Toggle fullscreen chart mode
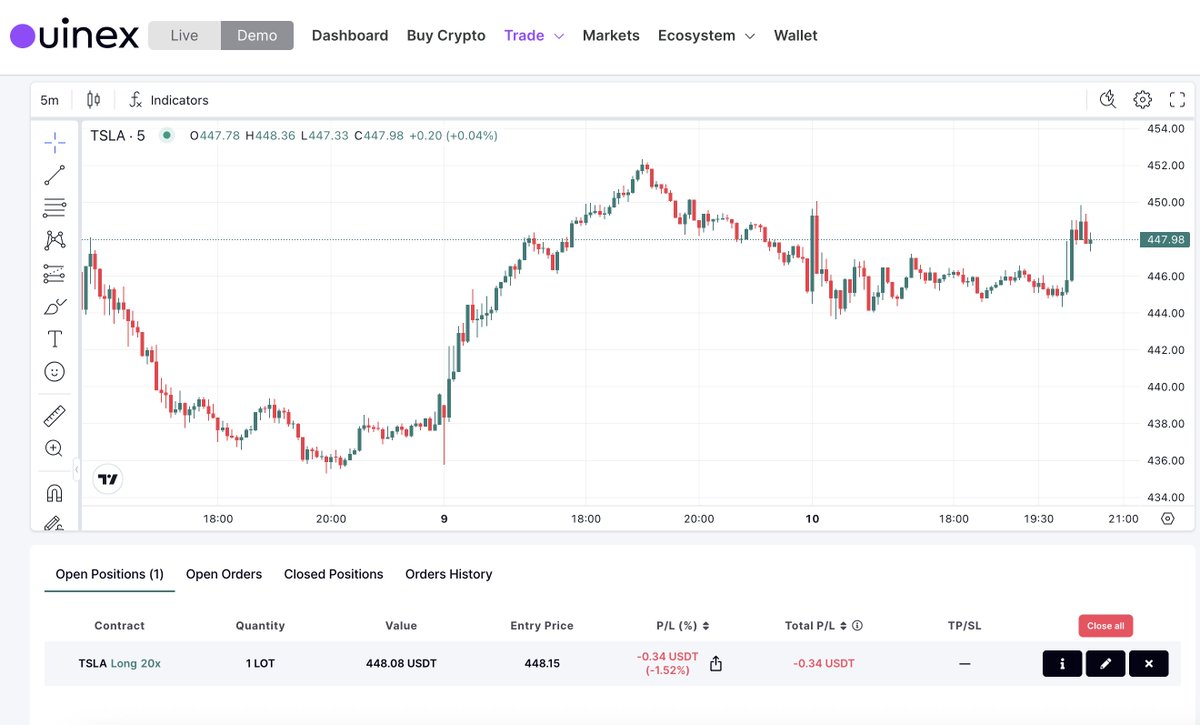Image resolution: width=1200 pixels, height=725 pixels. pyautogui.click(x=1177, y=99)
